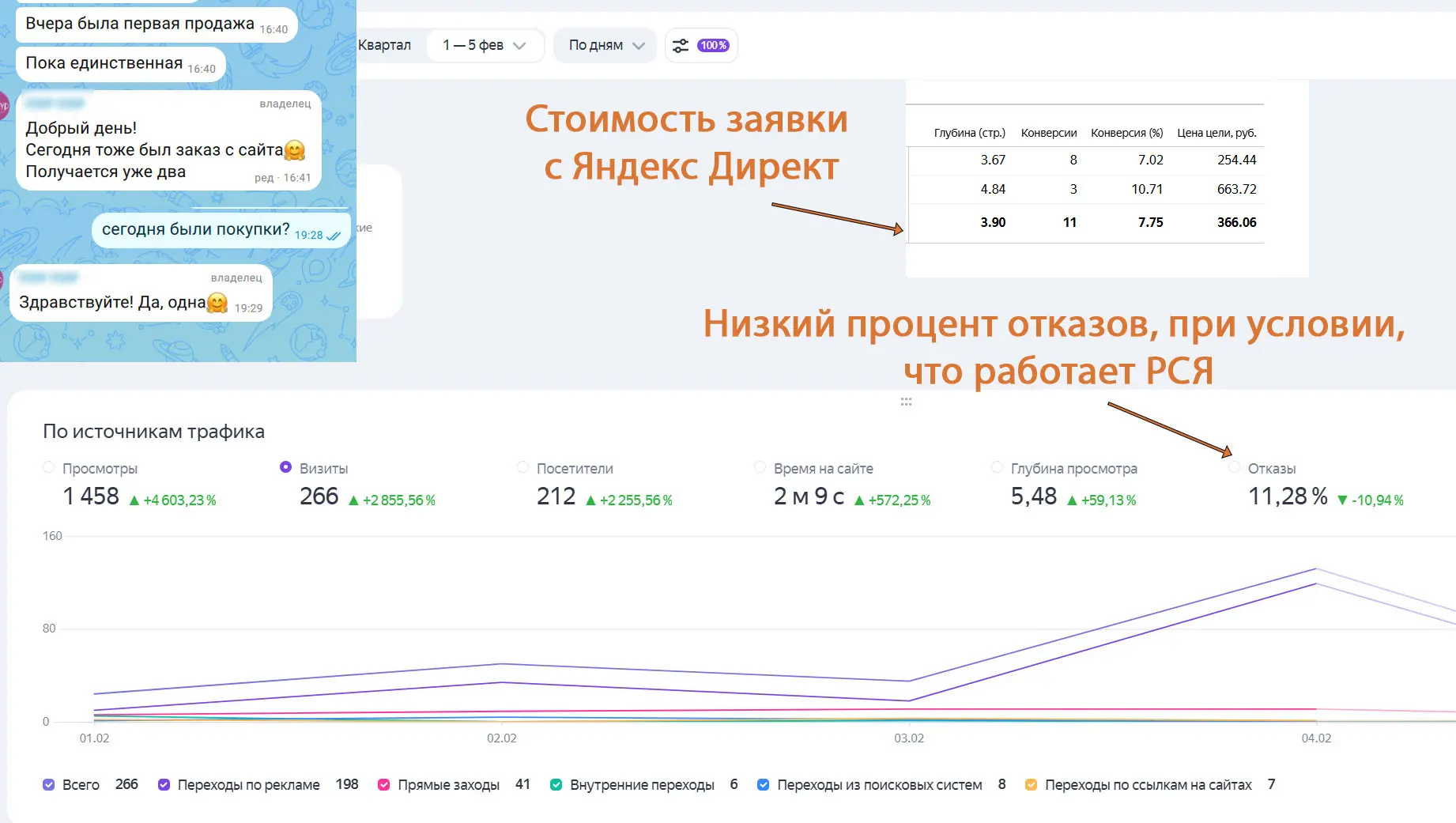The width and height of the screenshot is (1456, 823).
Task: Open the 1—5 фев date range dropdown
Action: tap(485, 46)
